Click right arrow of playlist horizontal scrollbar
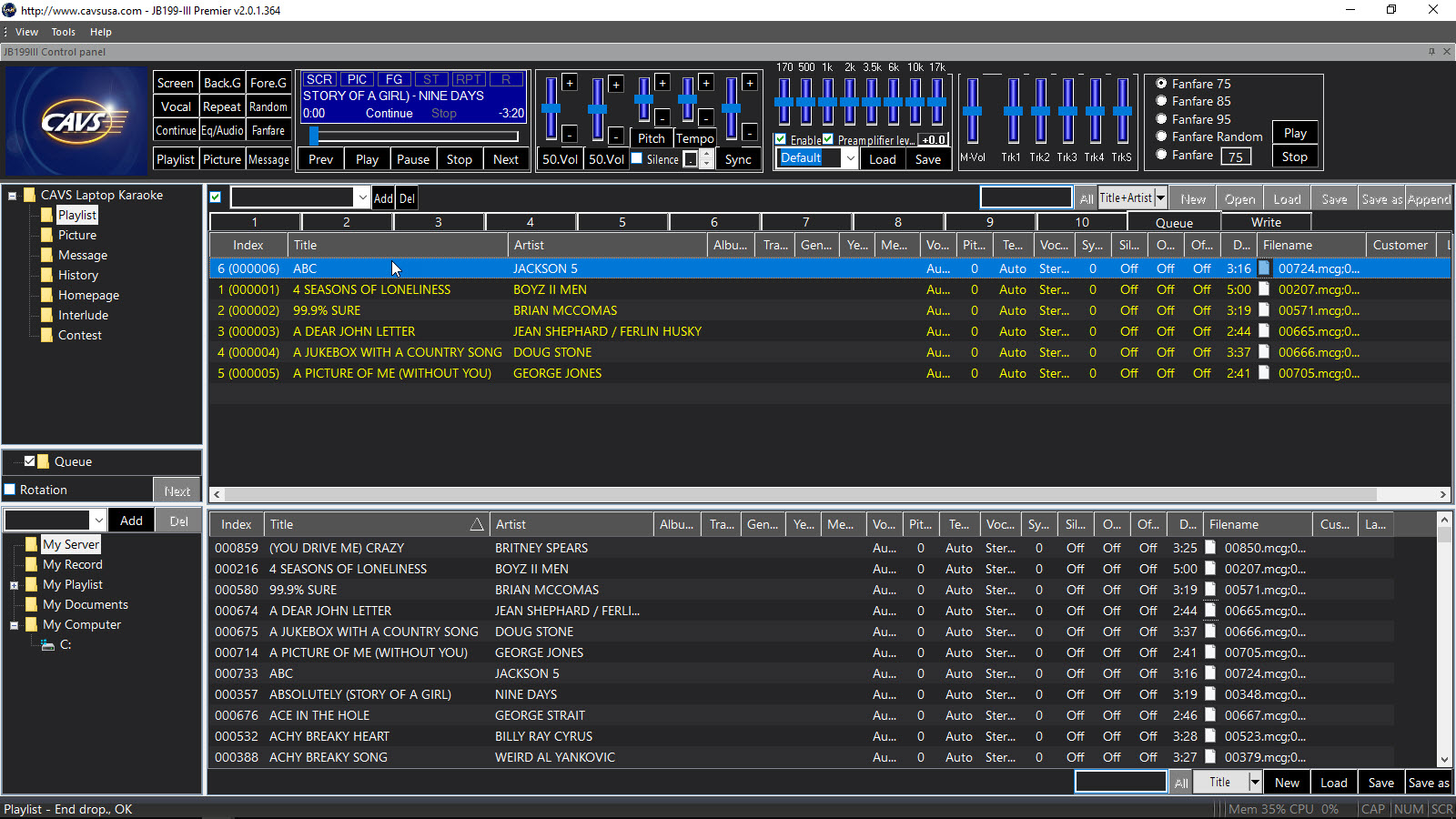Screen dimensions: 1456x819 pos(1443,494)
